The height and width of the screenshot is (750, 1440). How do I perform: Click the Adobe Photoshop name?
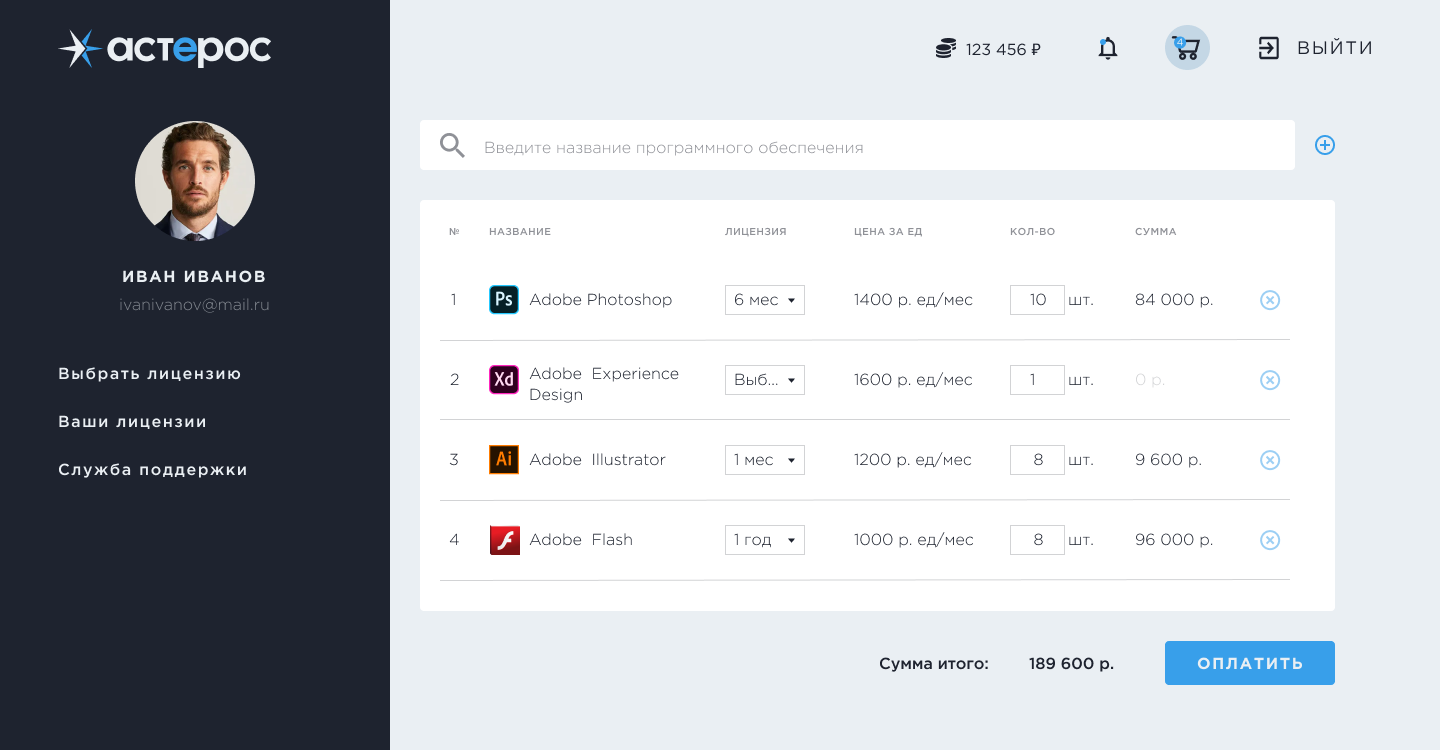click(601, 300)
